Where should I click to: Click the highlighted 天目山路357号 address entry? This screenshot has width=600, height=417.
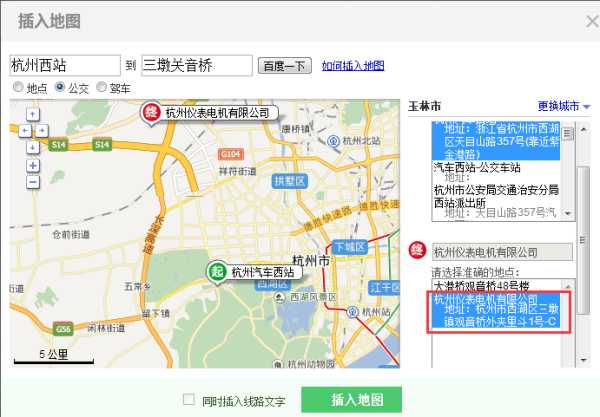496,141
